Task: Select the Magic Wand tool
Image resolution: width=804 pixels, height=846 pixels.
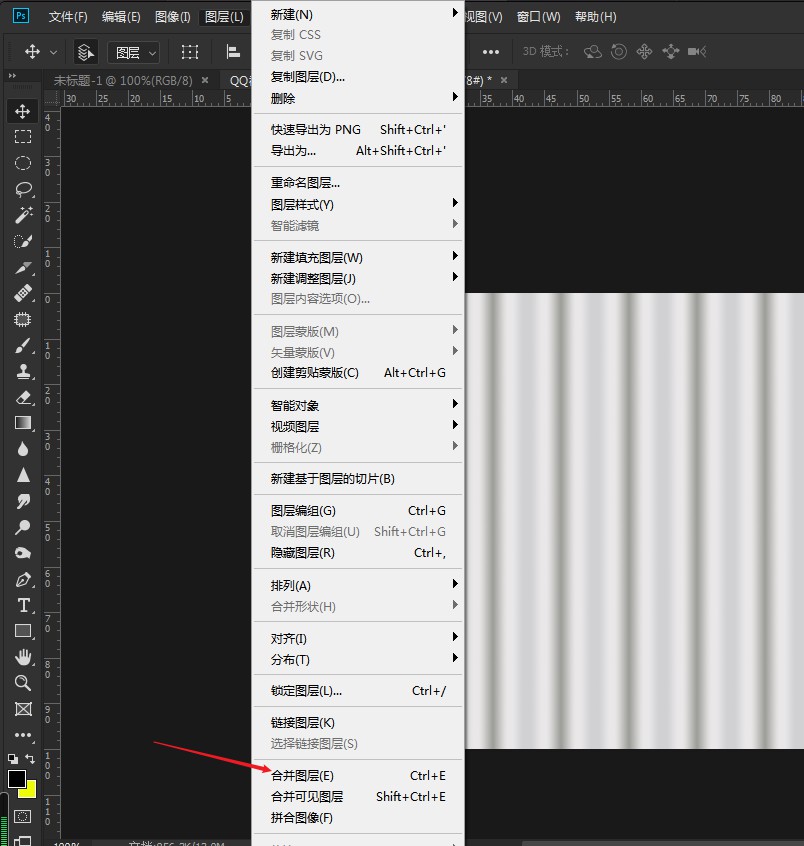Action: click(23, 215)
